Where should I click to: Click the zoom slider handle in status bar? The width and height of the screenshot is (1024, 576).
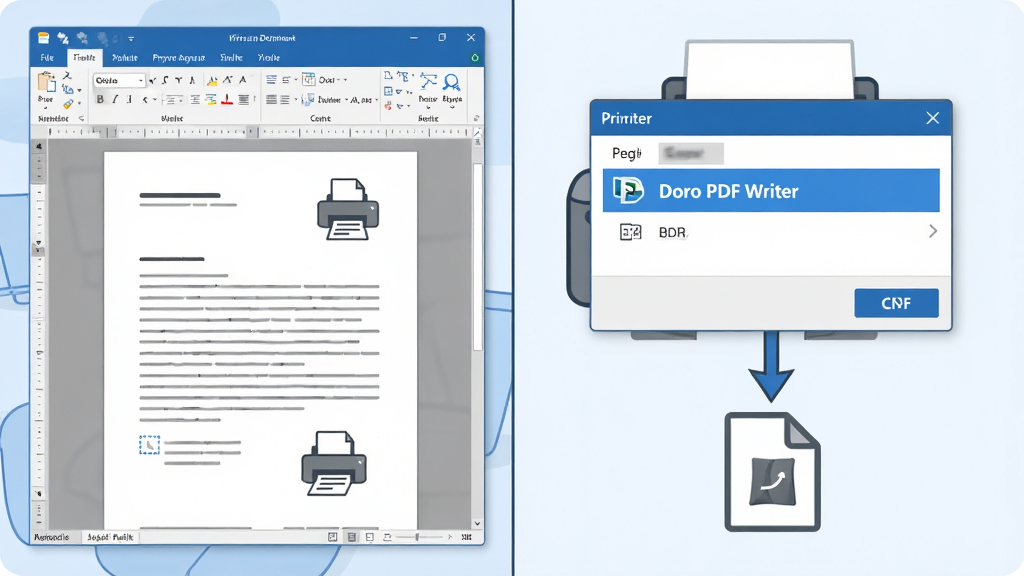click(417, 537)
